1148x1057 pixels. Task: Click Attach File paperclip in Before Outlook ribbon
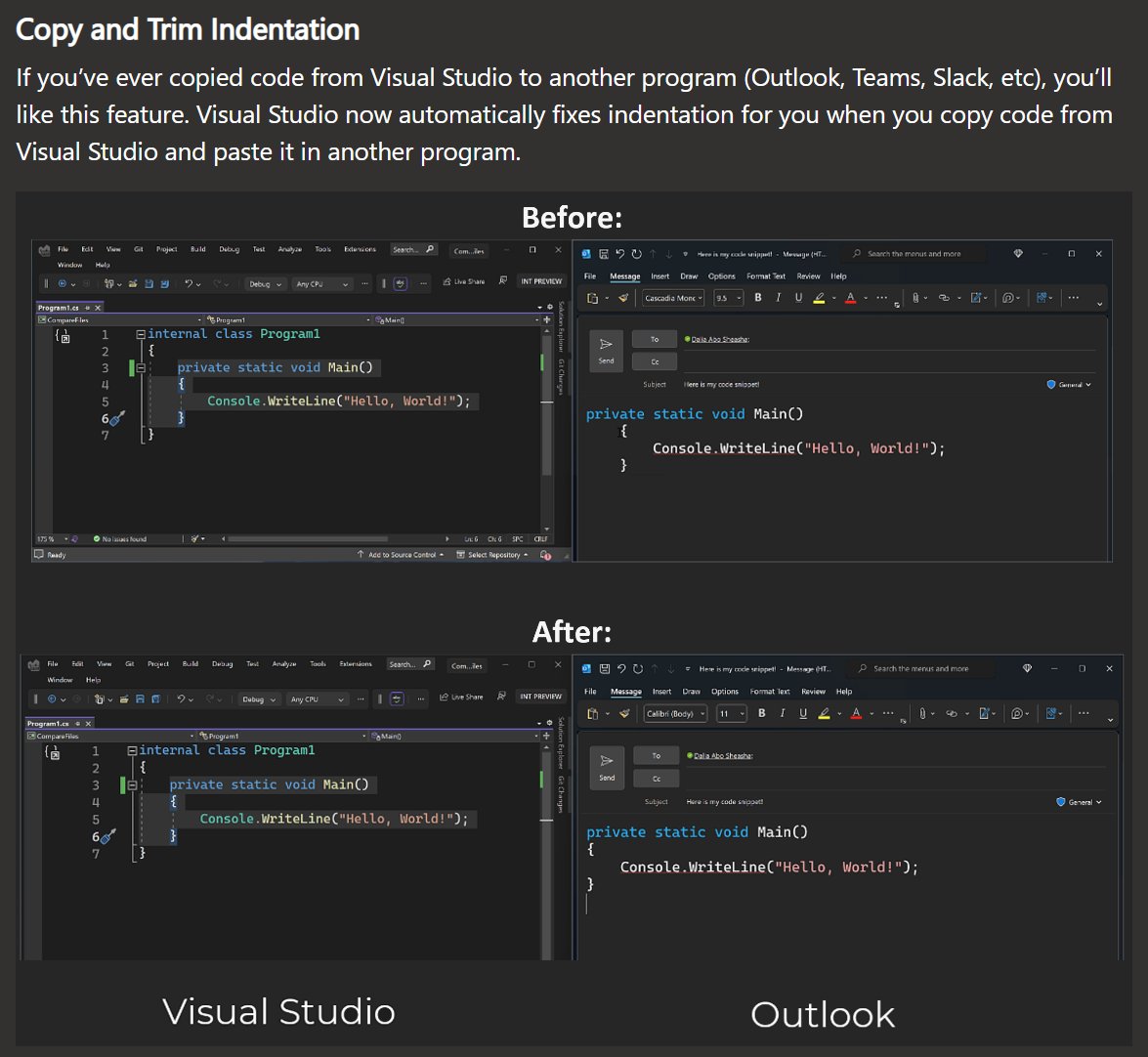[915, 298]
